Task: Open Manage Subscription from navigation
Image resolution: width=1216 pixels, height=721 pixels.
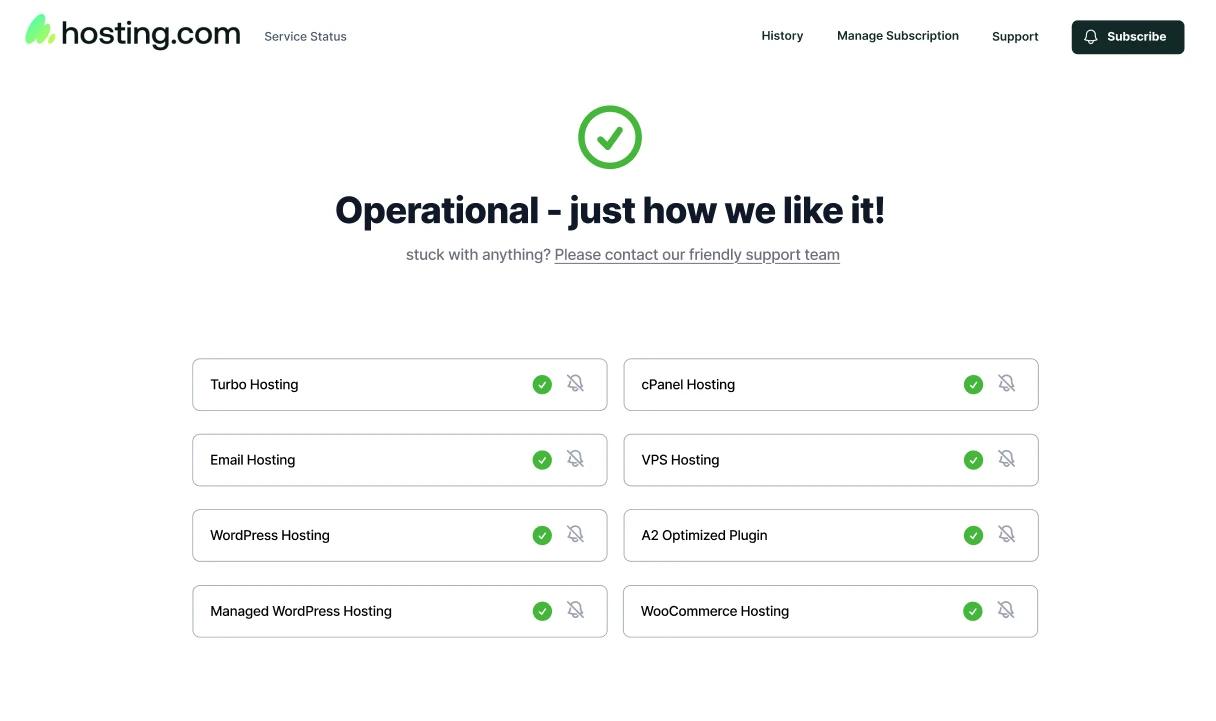Action: click(897, 36)
